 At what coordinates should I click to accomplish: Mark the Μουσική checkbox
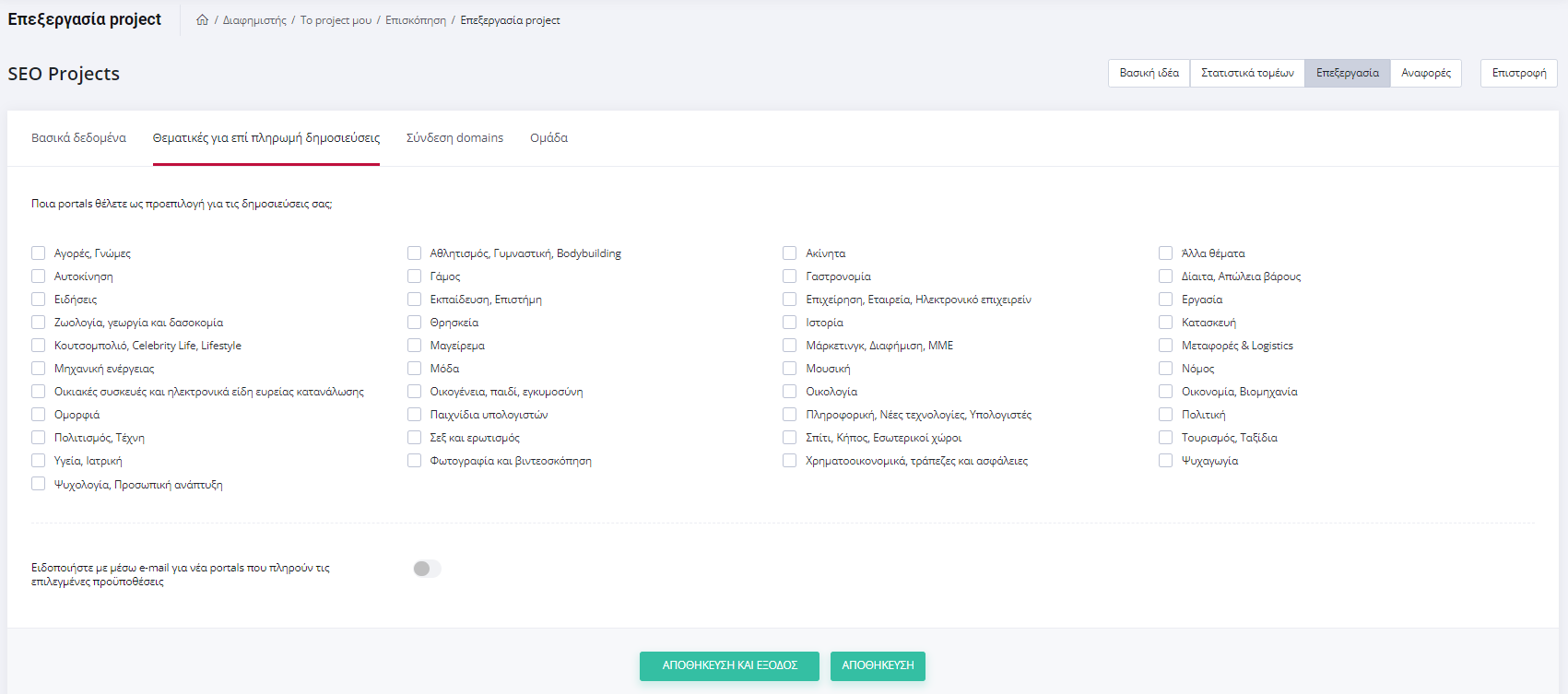coord(790,369)
